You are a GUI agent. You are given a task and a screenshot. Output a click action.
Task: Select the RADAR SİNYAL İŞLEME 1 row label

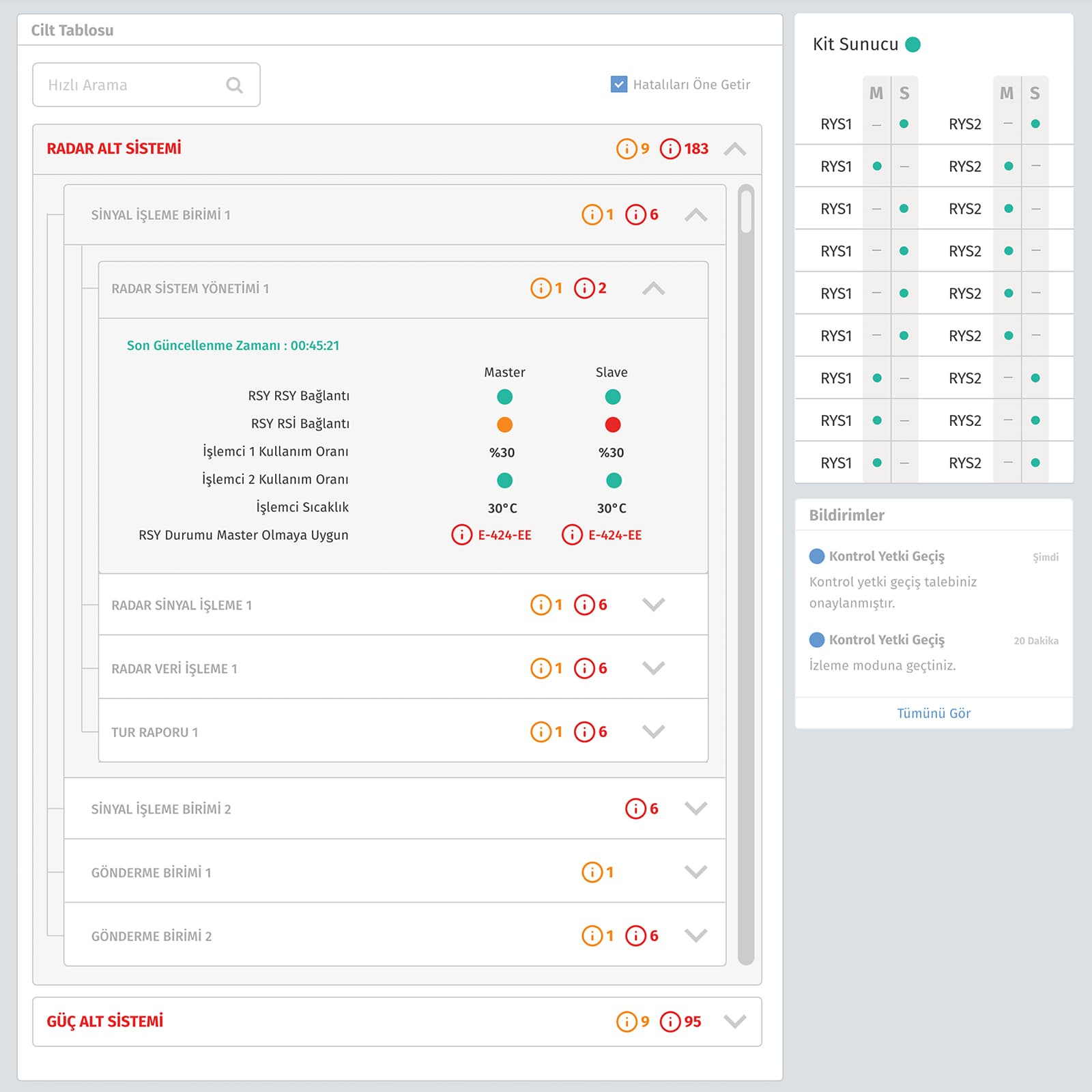click(182, 605)
